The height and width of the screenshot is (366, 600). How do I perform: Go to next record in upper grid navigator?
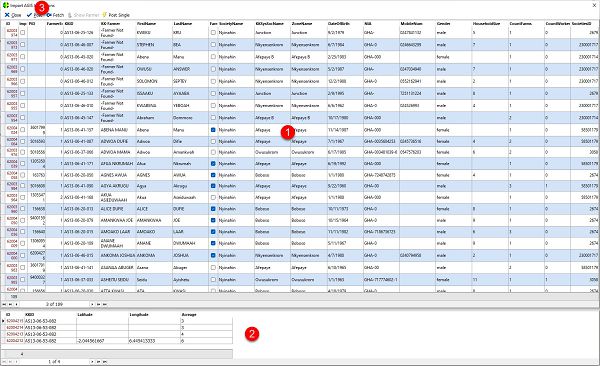92,304
